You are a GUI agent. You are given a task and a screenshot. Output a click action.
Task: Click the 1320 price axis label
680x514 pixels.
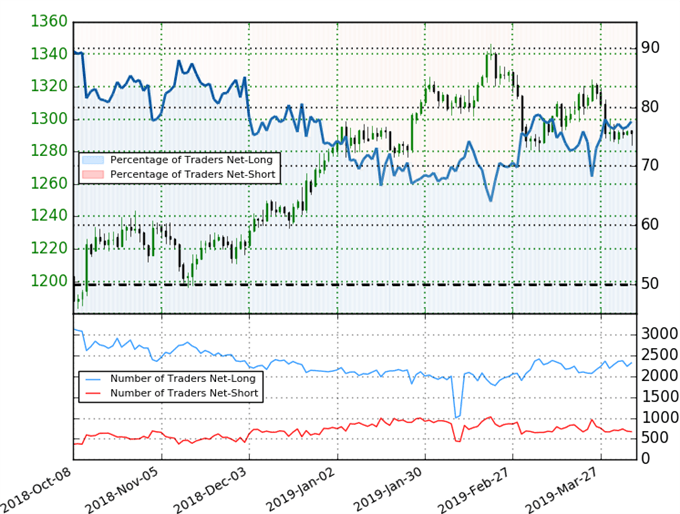(x=49, y=86)
